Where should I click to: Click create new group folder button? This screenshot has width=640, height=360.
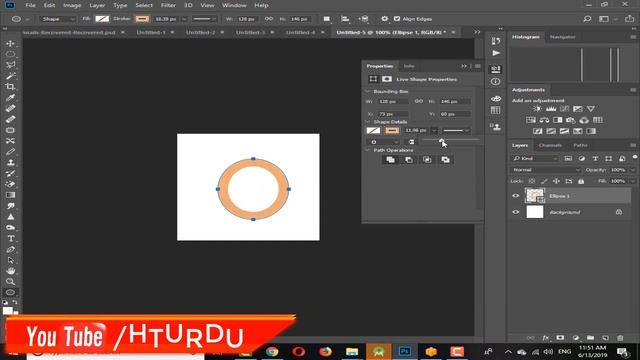[590, 338]
